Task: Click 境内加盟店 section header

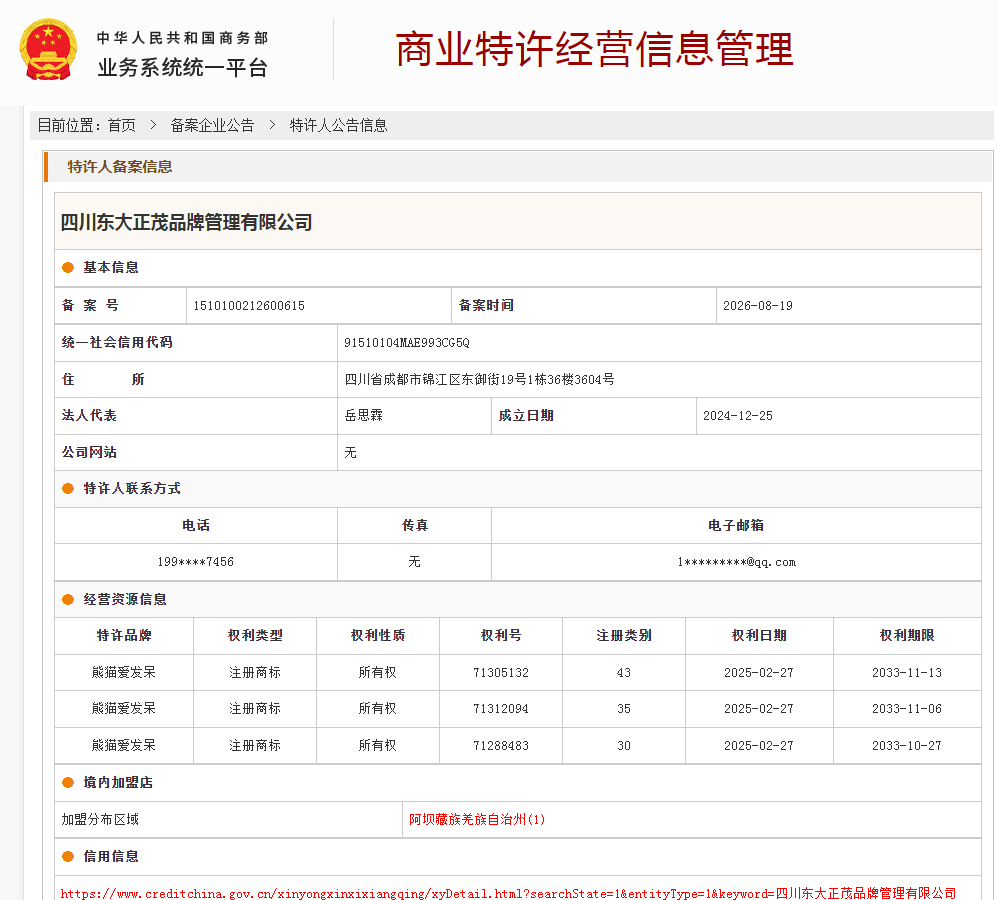Action: pyautogui.click(x=118, y=782)
